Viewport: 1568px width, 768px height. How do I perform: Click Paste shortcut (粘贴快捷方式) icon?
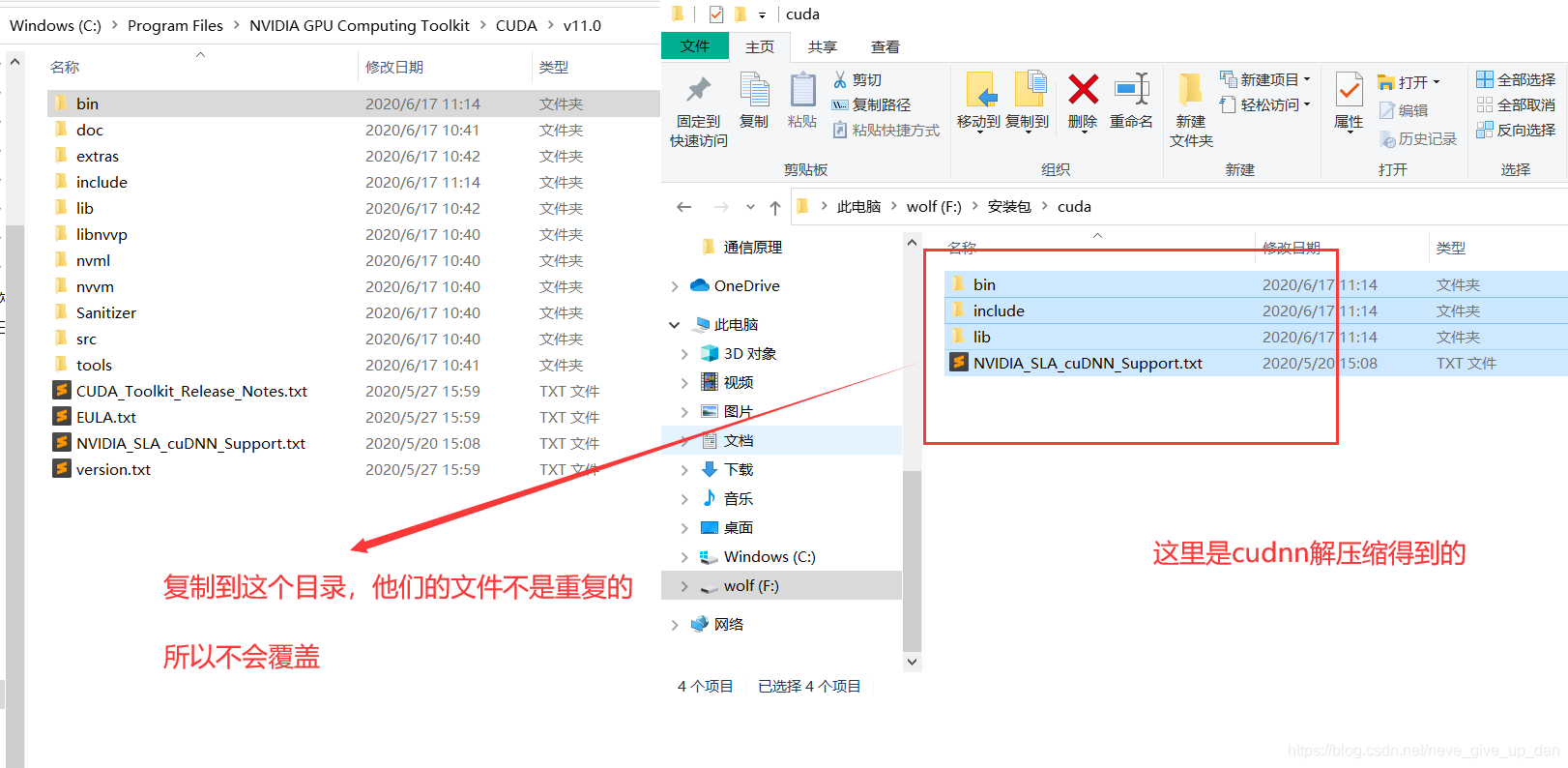coord(840,130)
